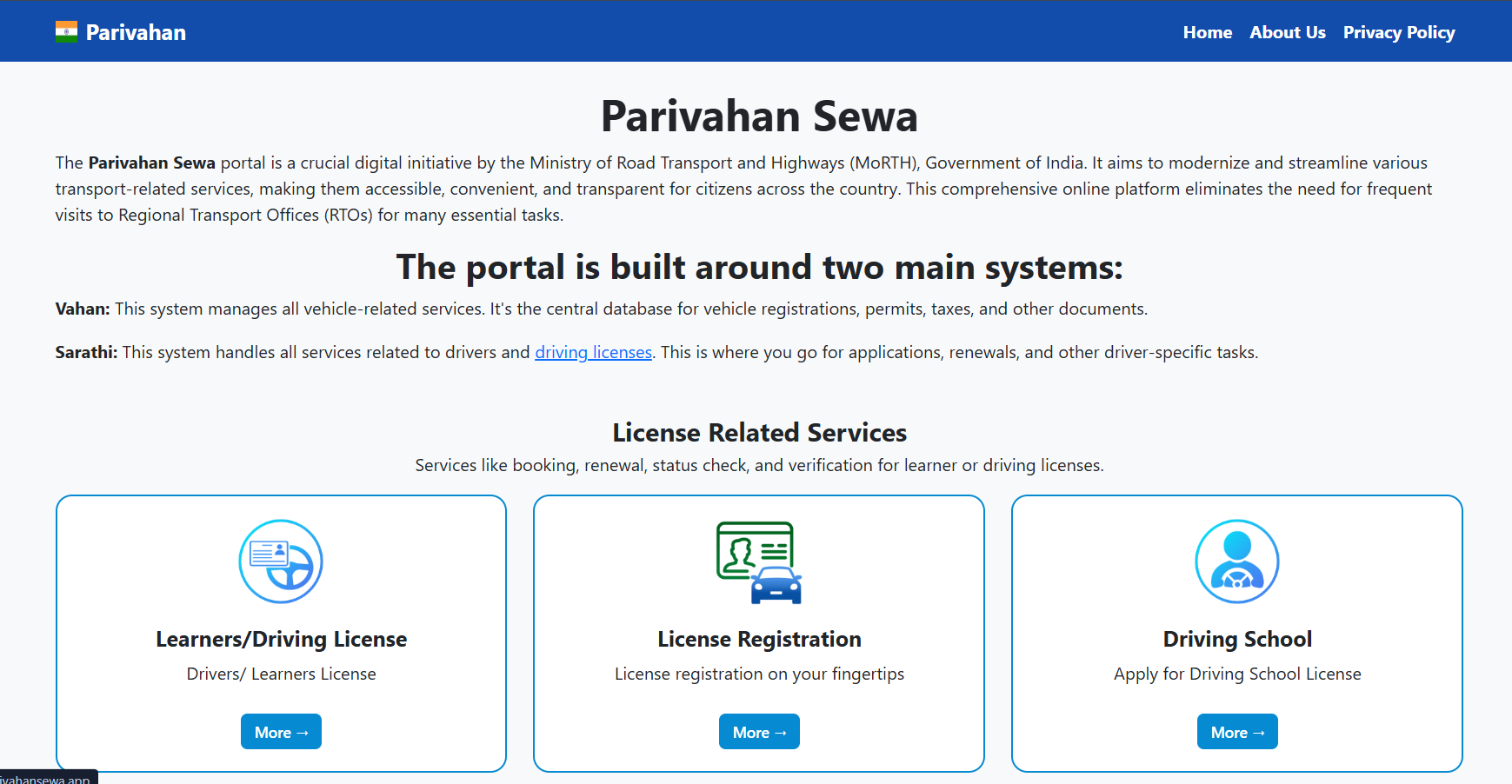
Task: Click the Indian flag logo icon
Action: tap(66, 32)
